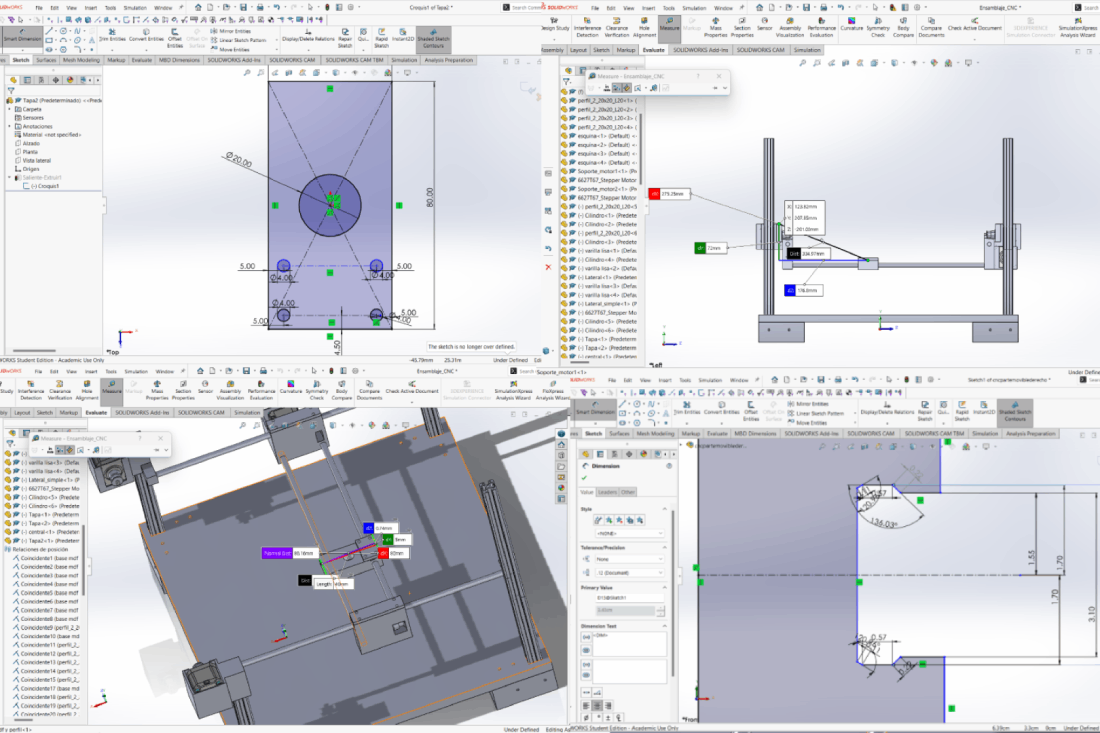Screen dimensions: 1100x733
Task: Click Zoom to Fit above the Tapa2 sketch
Action: point(247,72)
